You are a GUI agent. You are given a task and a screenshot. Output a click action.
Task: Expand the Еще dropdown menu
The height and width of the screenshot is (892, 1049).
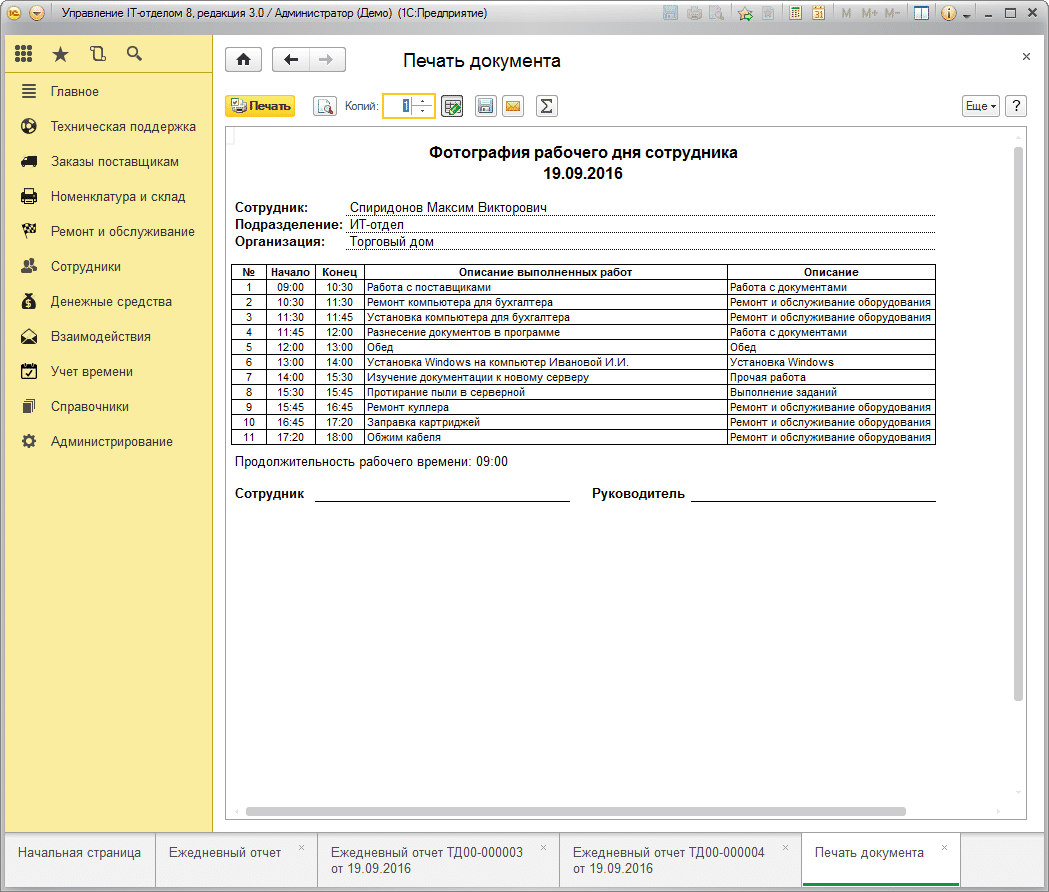[980, 106]
